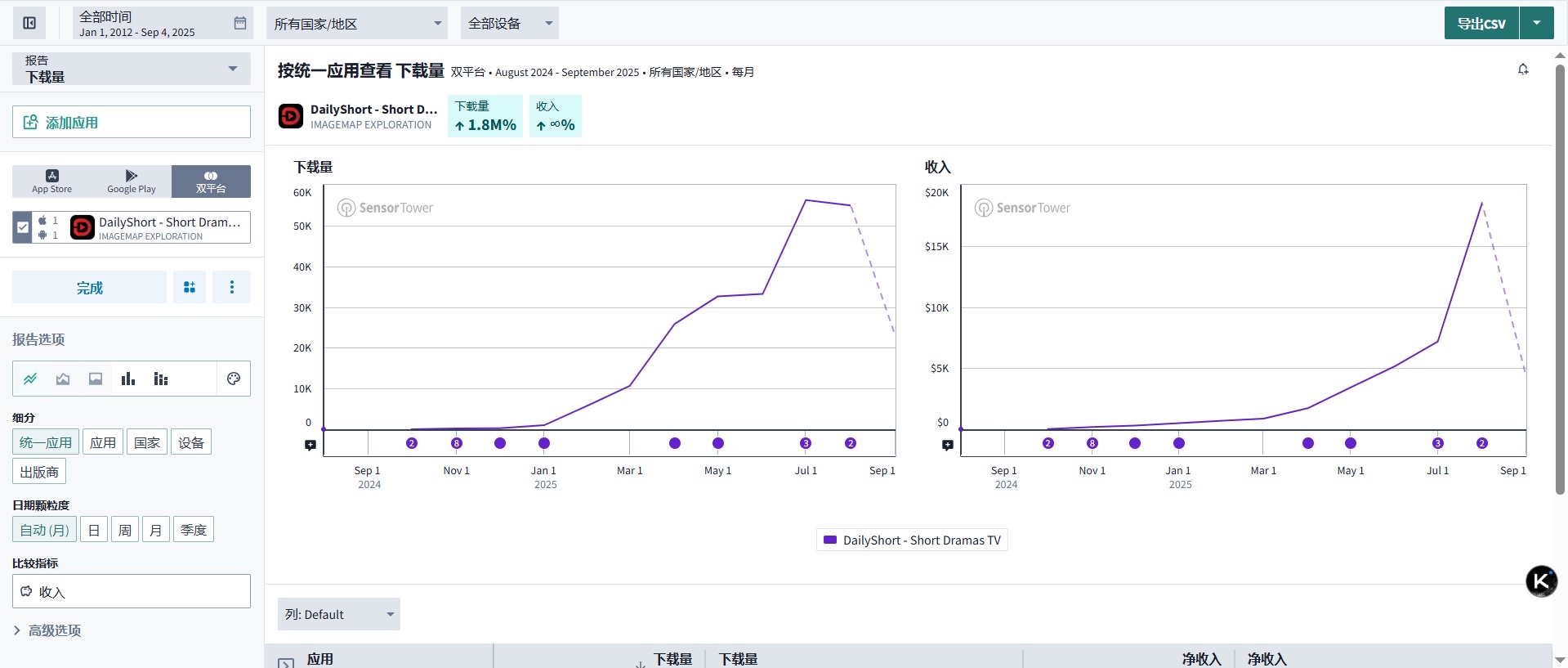Click 完成 button
1568x668 pixels.
[89, 287]
